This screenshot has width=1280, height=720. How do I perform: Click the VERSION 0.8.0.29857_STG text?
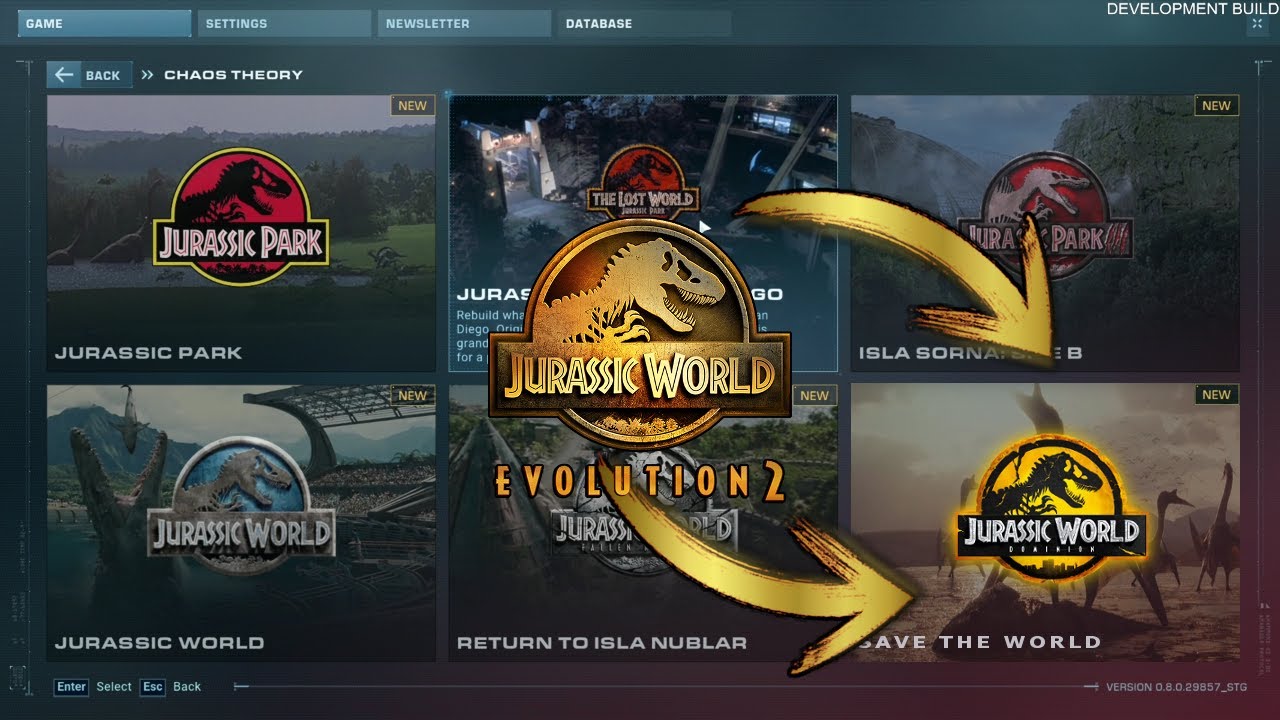pos(1176,688)
